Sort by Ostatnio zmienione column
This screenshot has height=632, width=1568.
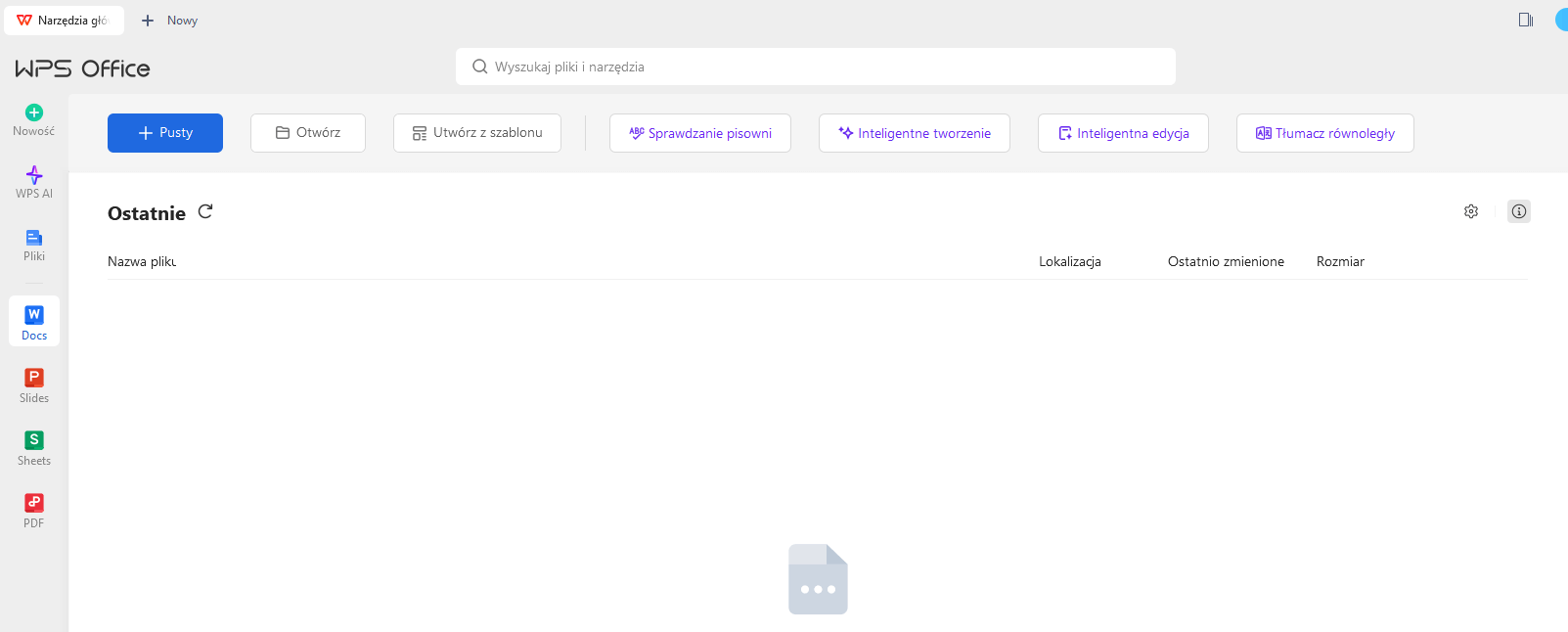tap(1226, 261)
